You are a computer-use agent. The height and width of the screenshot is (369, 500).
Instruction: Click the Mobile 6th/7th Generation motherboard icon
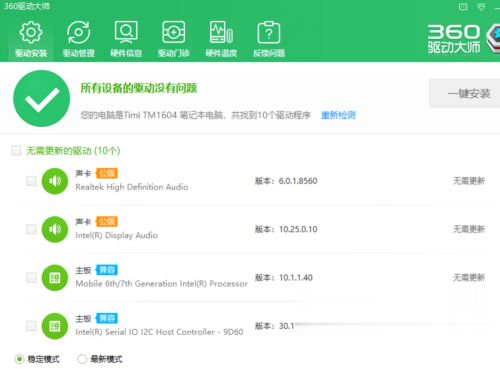pos(55,278)
